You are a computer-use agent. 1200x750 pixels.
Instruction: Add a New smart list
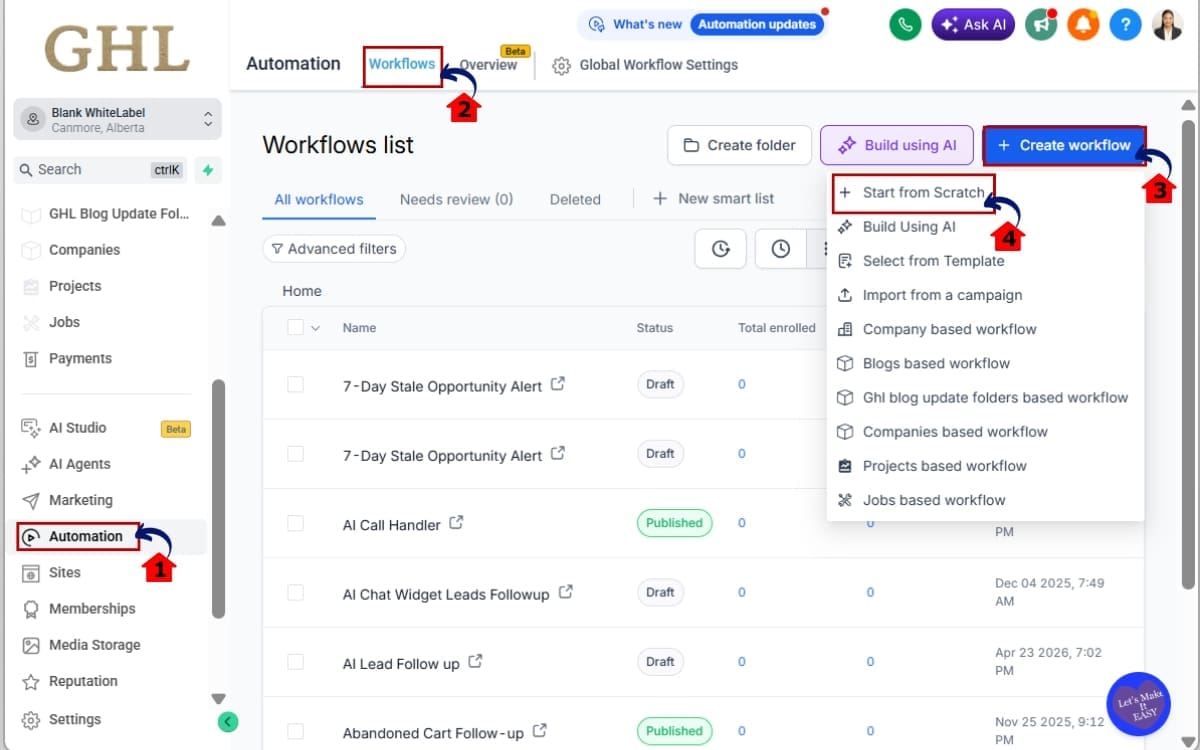pyautogui.click(x=713, y=199)
